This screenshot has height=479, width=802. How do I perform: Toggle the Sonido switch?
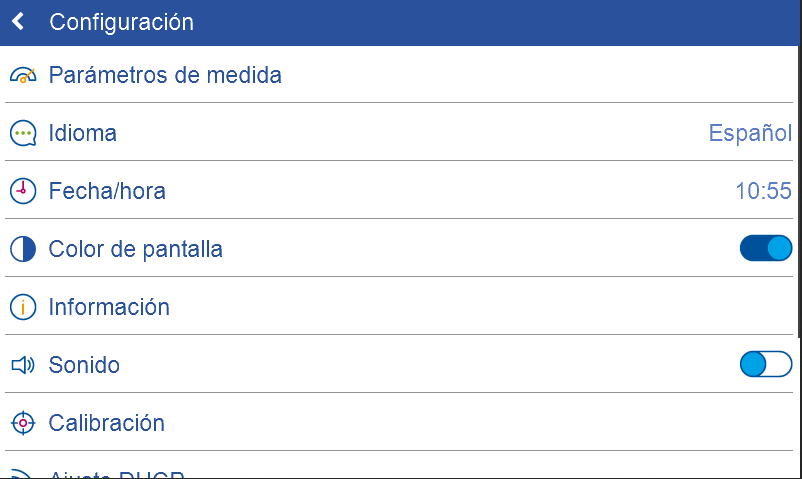point(765,365)
